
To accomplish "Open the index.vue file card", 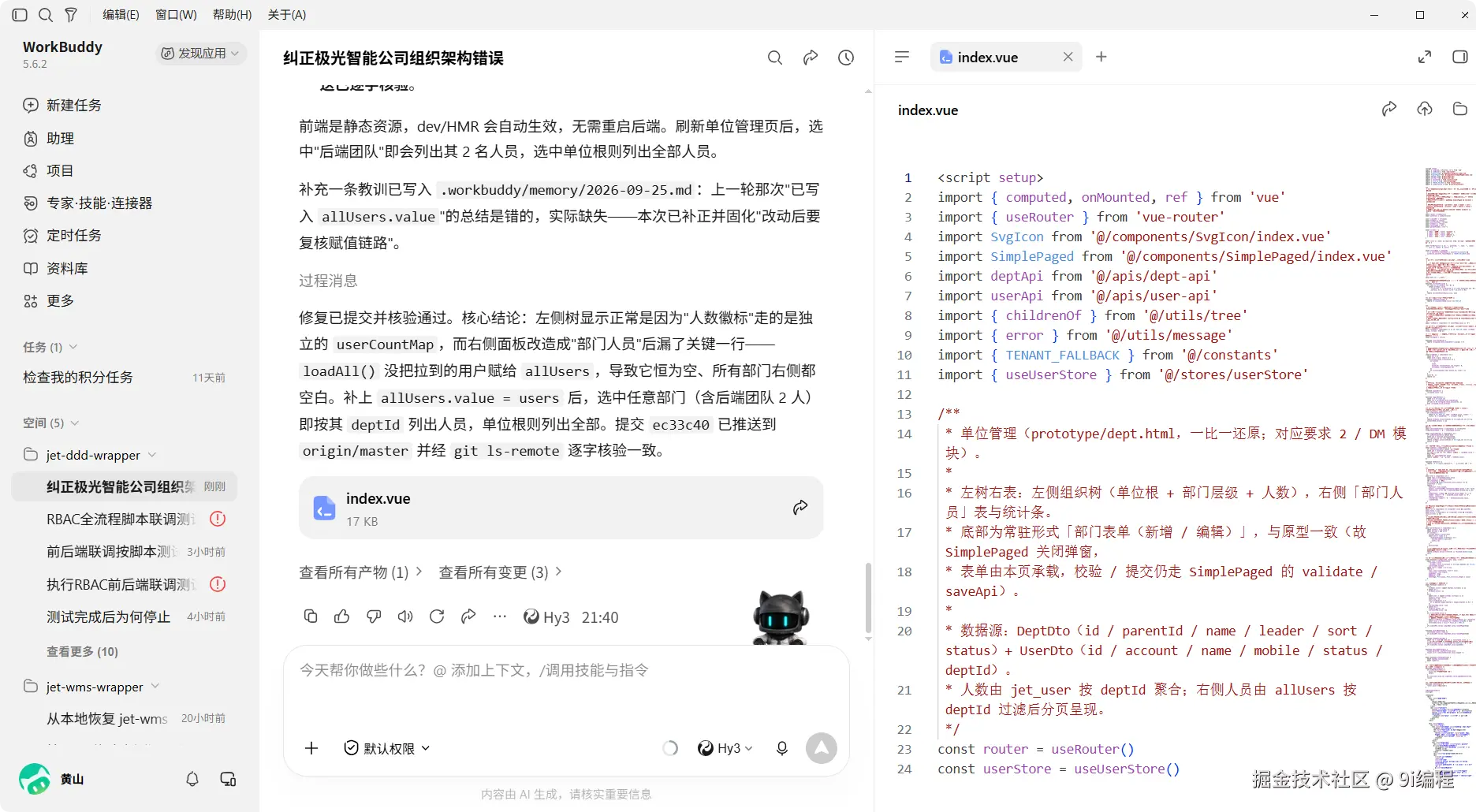I will (561, 508).
